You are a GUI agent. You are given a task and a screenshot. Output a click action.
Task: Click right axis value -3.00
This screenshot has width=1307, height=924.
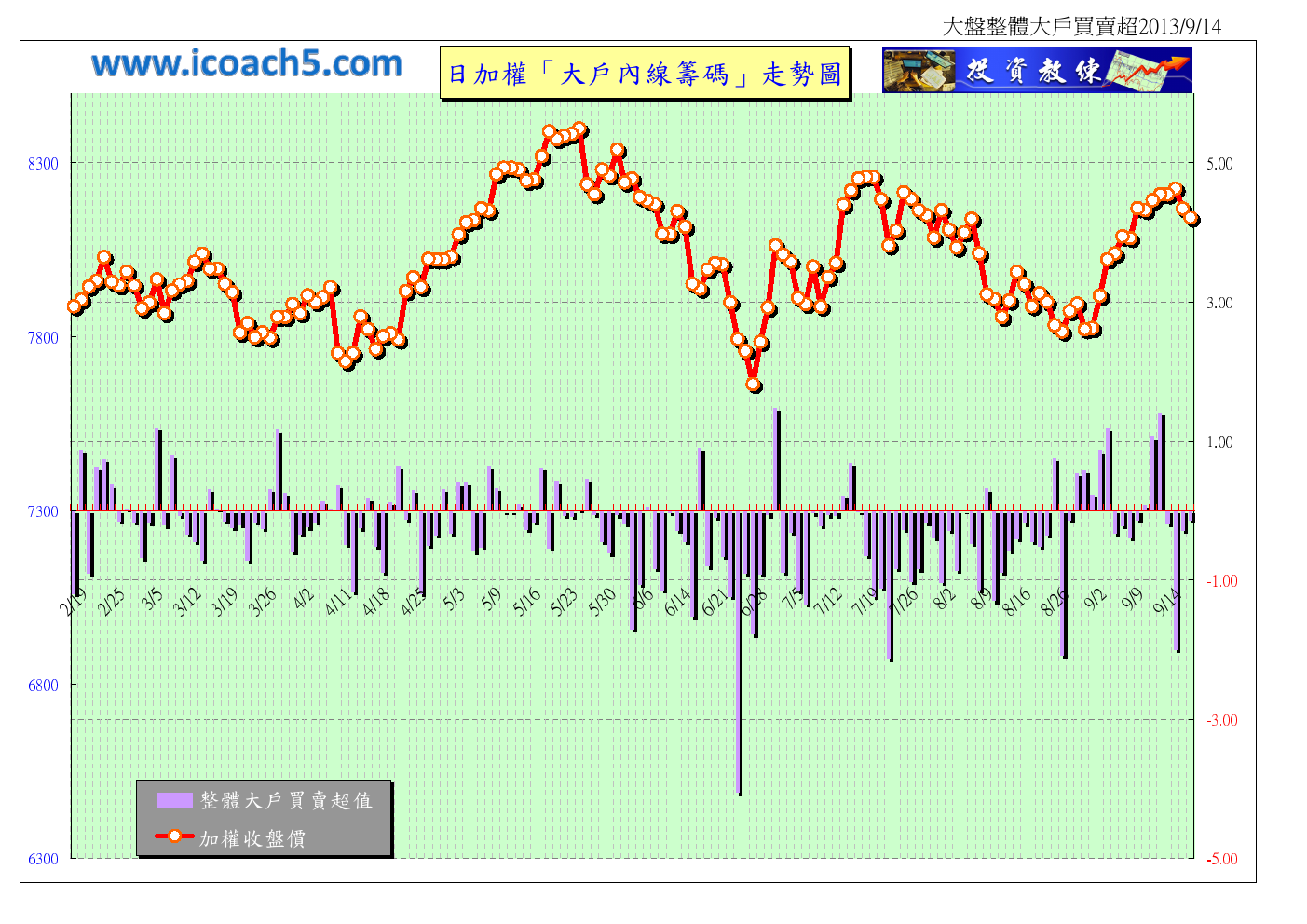[1222, 720]
